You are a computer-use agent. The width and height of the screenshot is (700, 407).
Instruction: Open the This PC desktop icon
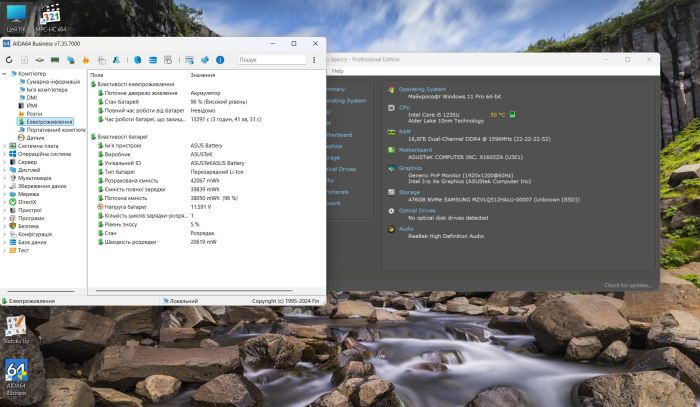click(x=16, y=19)
